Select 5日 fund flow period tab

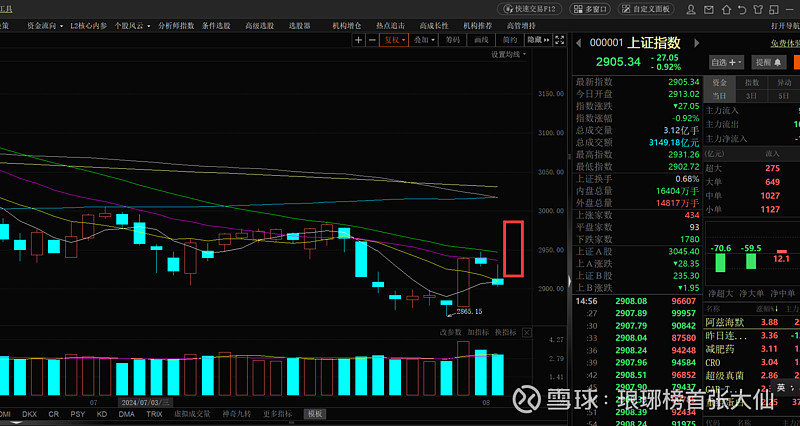pos(784,96)
